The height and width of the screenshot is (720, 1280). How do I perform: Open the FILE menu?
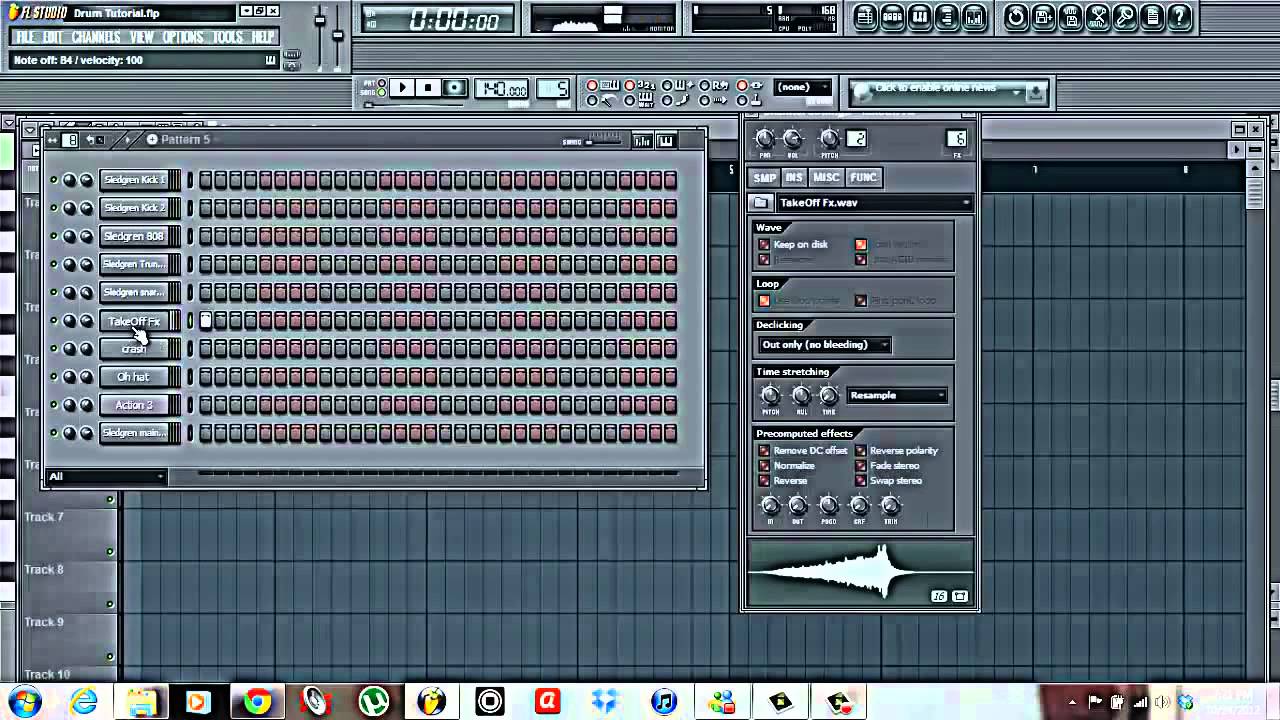[25, 37]
